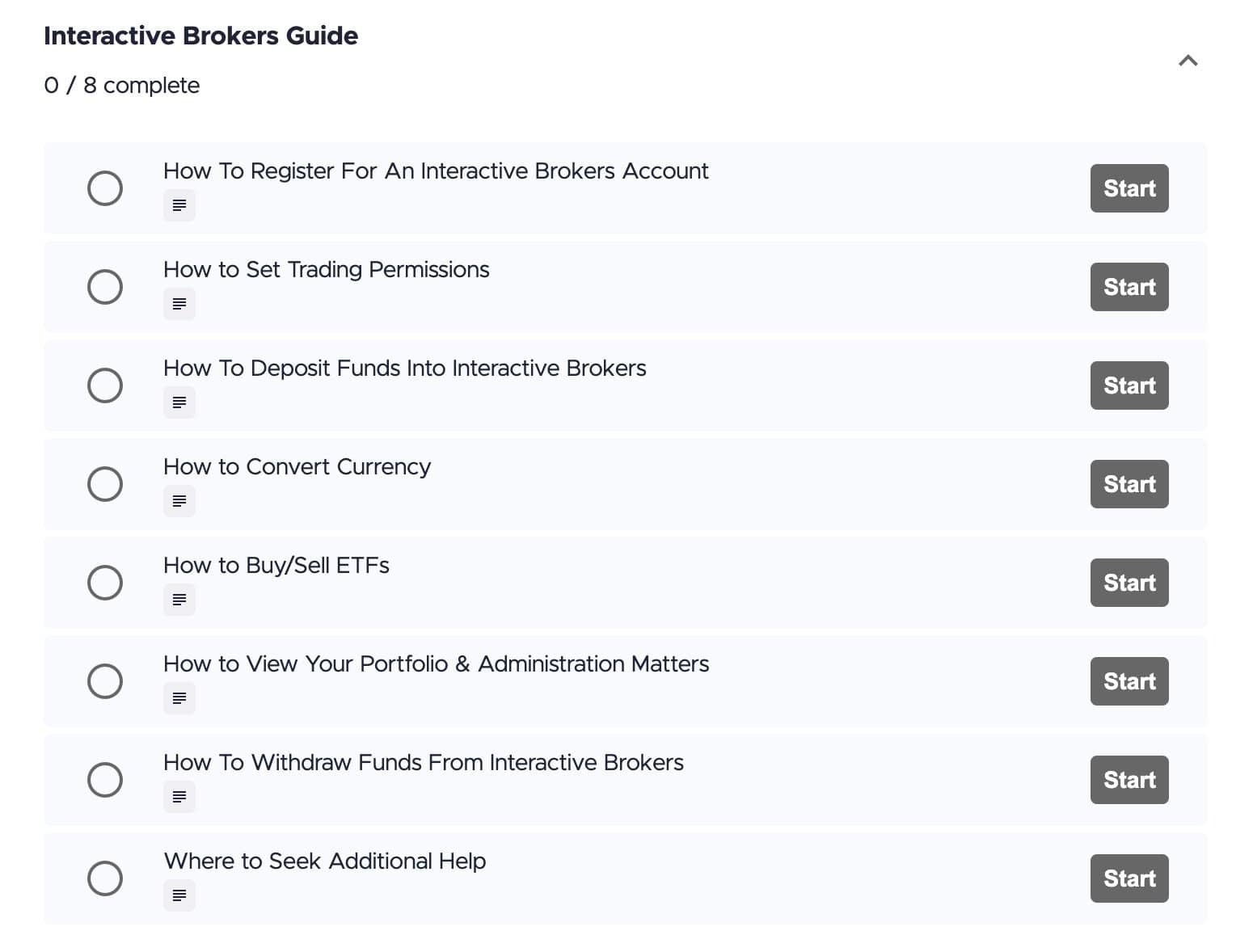Start Where to Seek Additional Help

pyautogui.click(x=1129, y=878)
